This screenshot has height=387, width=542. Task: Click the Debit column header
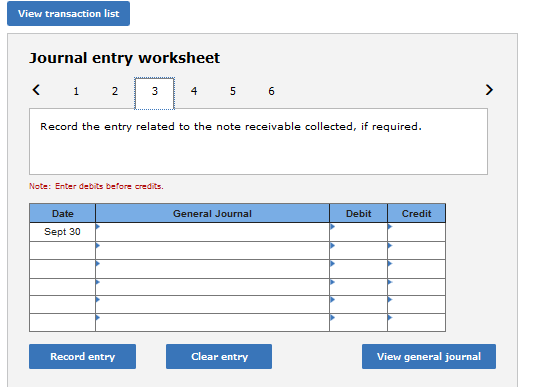[x=358, y=213]
